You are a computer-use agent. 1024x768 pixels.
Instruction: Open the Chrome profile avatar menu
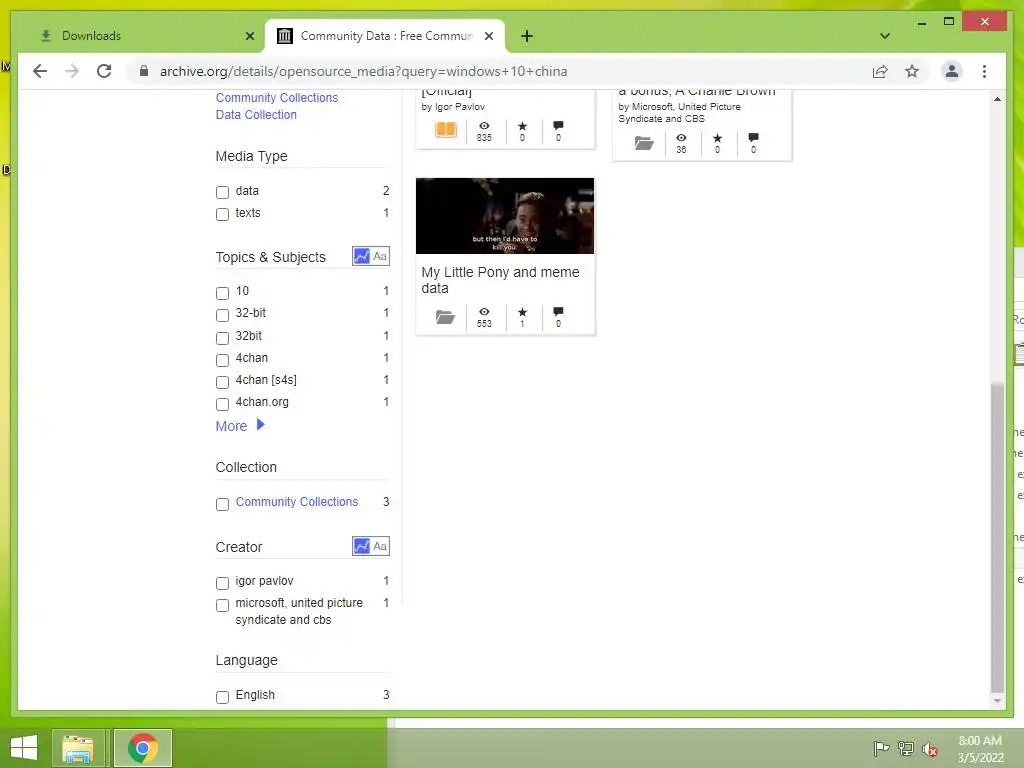click(x=952, y=71)
